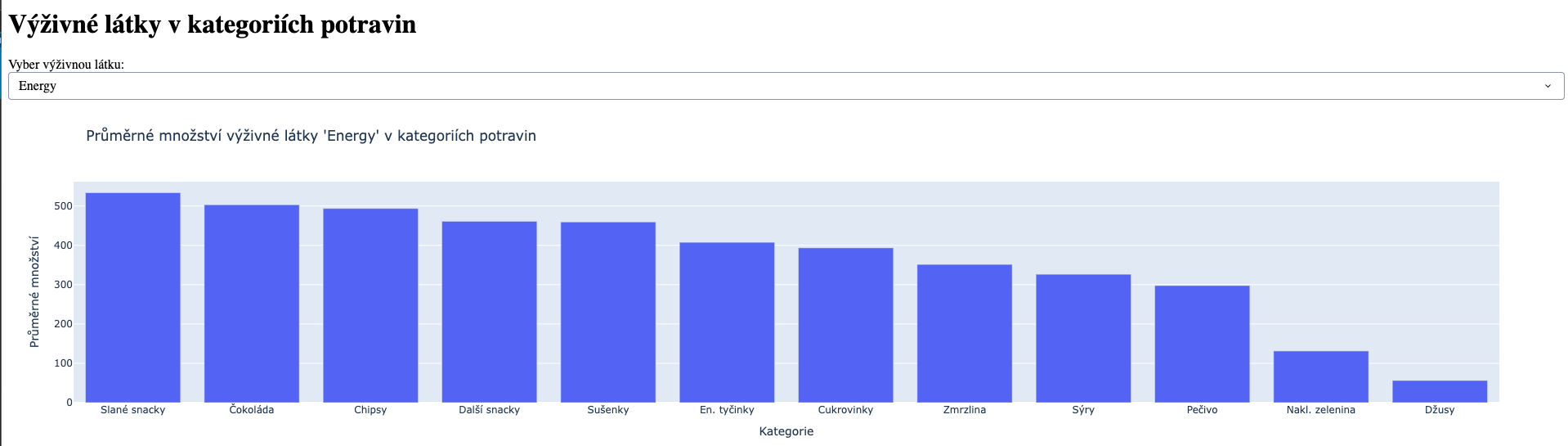Click the 'Kategorie' x-axis title
The height and width of the screenshot is (446, 1568).
pyautogui.click(x=786, y=431)
